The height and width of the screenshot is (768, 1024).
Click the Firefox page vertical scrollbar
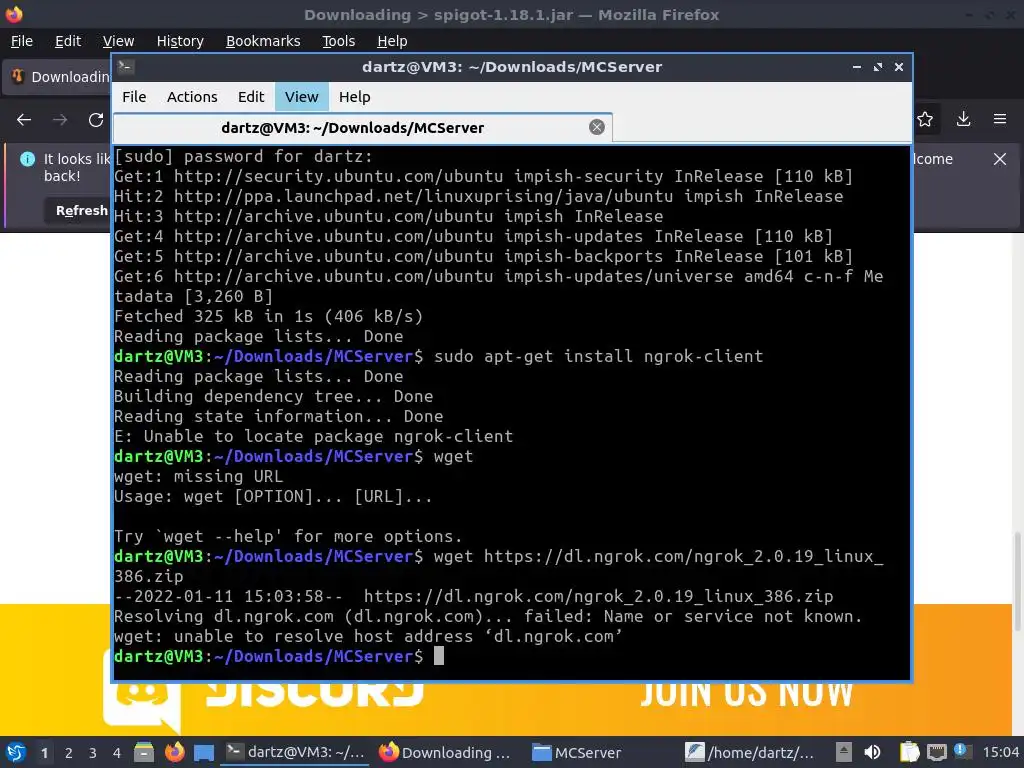click(x=1017, y=581)
